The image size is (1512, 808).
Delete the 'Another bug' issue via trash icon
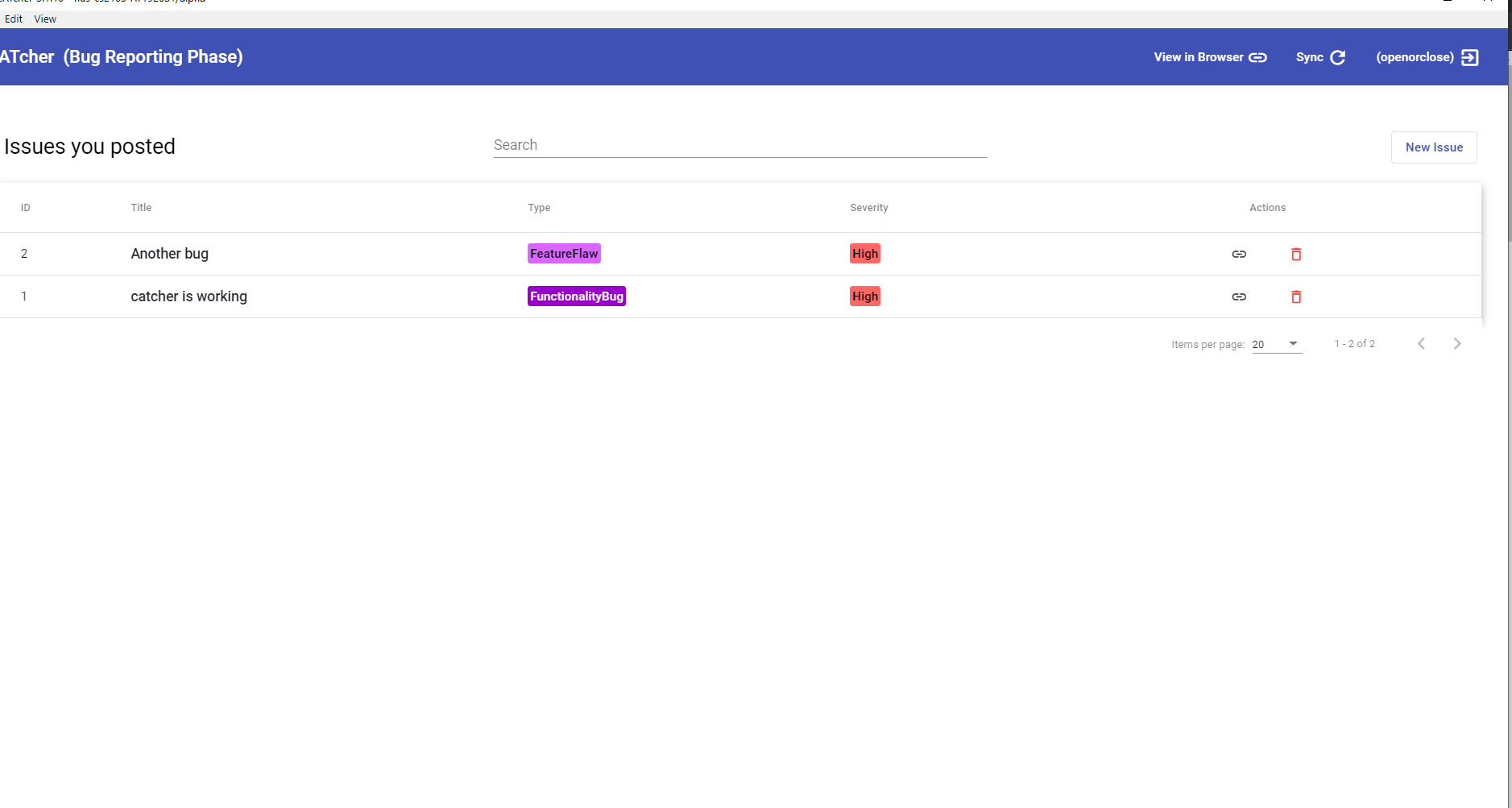point(1296,254)
